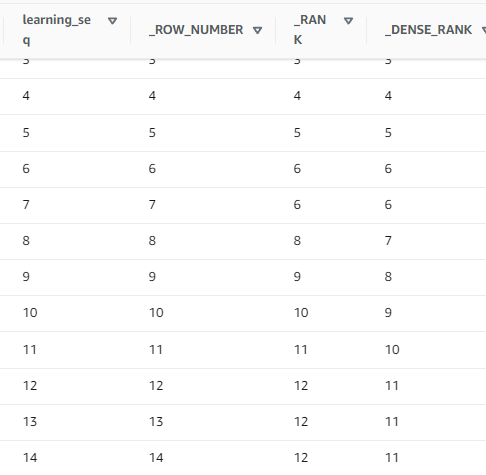Select learning_seq cell with value 4
This screenshot has height=475, width=486.
tap(26, 96)
